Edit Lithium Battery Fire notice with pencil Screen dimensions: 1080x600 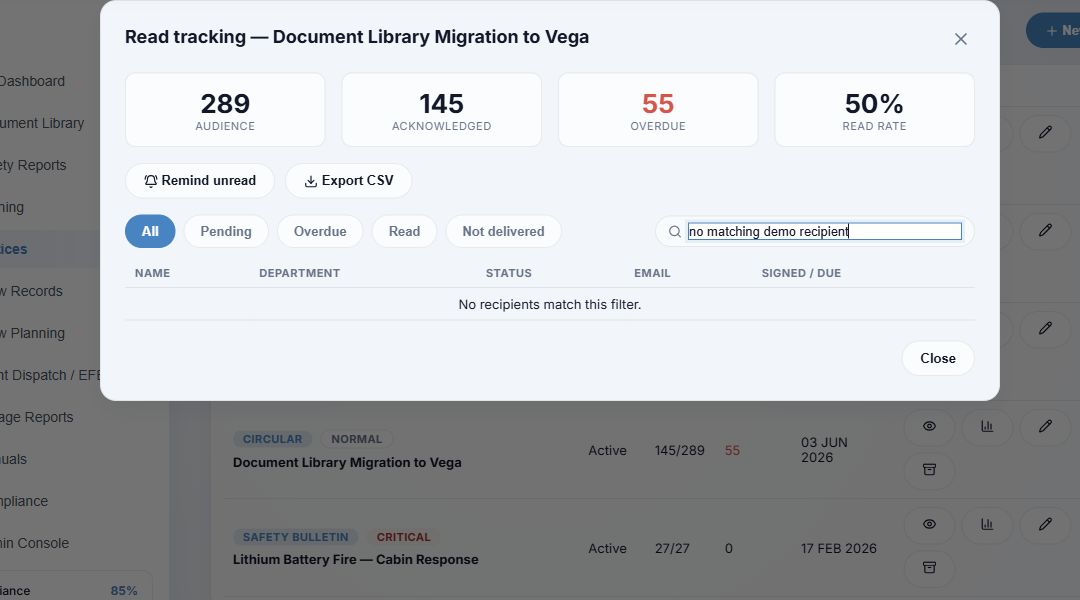pos(1045,524)
